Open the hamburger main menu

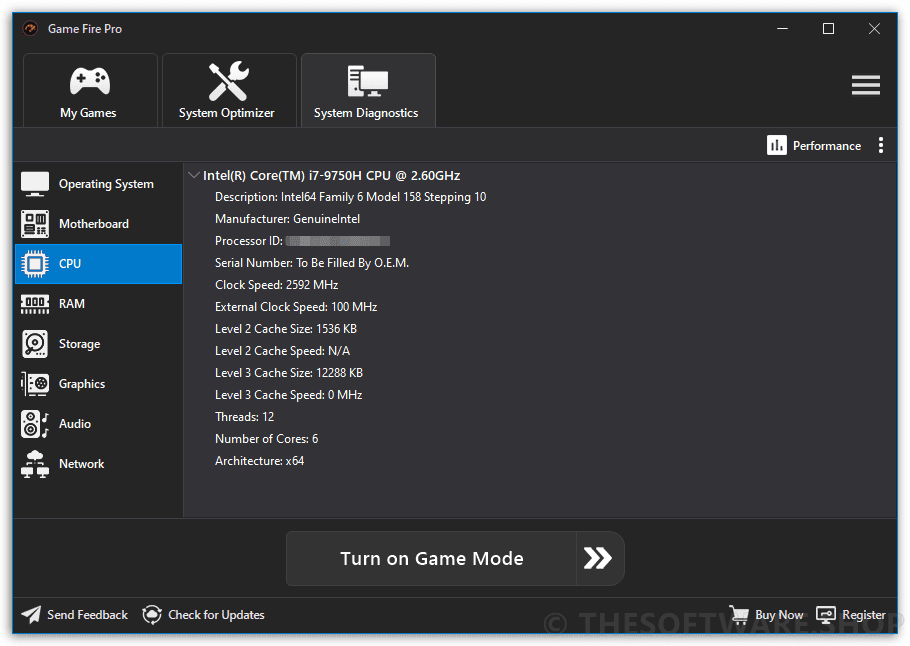click(865, 85)
